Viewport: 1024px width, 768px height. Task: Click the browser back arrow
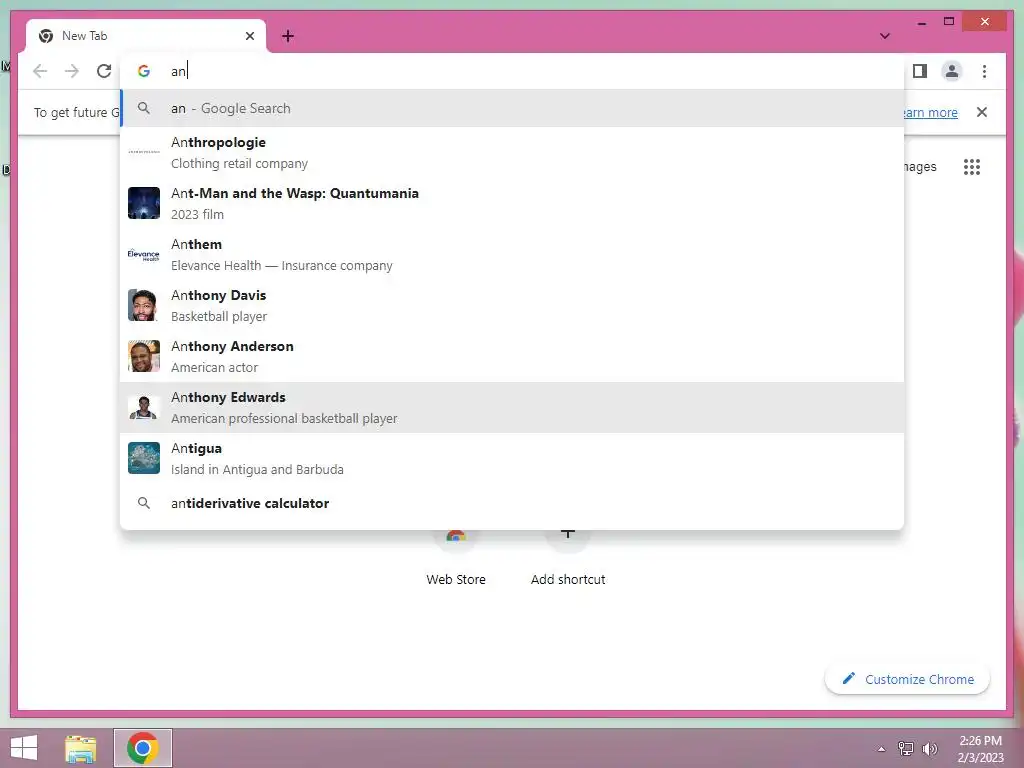[x=40, y=71]
